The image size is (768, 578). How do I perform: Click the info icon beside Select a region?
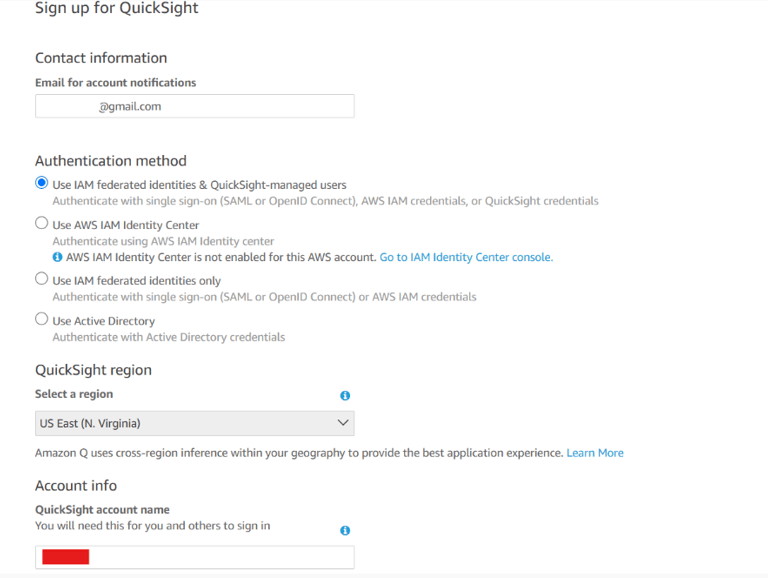tap(345, 396)
